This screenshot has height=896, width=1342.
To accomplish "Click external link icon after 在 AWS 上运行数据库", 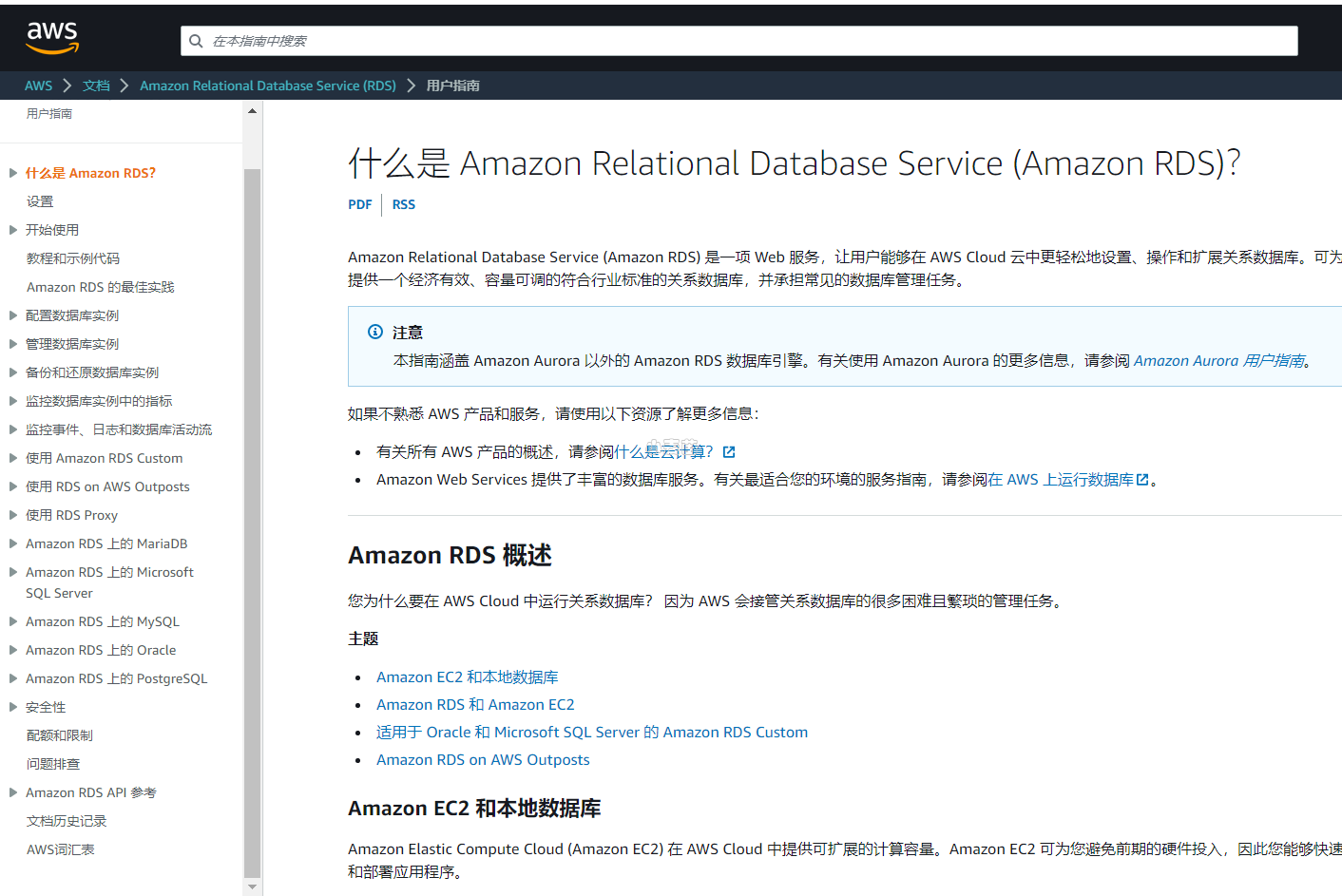I will (x=1142, y=480).
